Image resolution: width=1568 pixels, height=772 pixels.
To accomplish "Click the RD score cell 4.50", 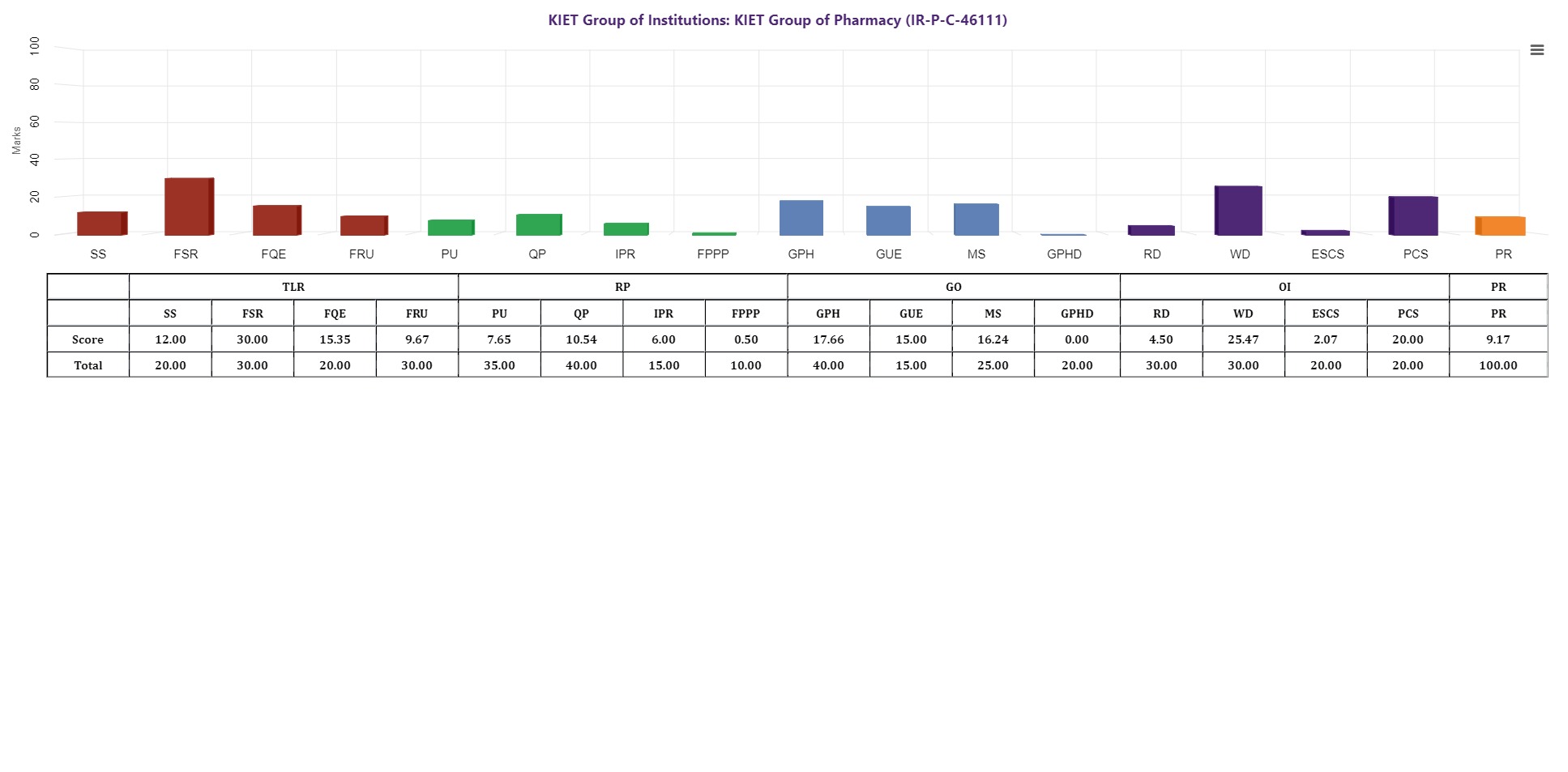I will (x=1161, y=339).
